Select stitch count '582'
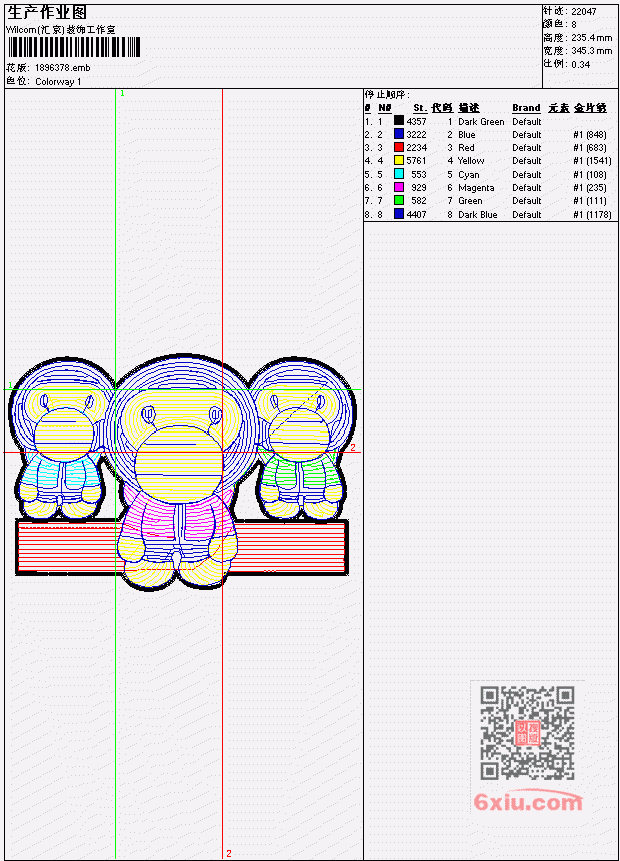This screenshot has width=620, height=861. click(418, 201)
